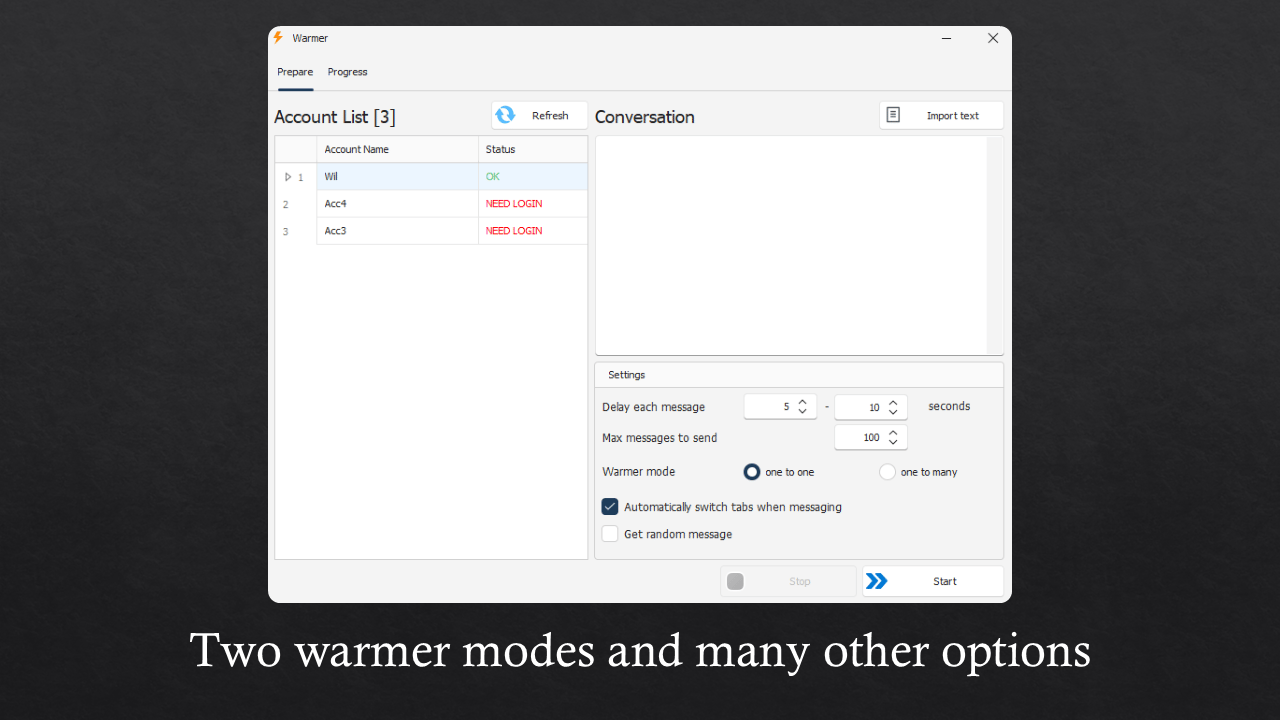The image size is (1280, 720).
Task: Click the NEED LOGIN status for Acc3
Action: 513,230
